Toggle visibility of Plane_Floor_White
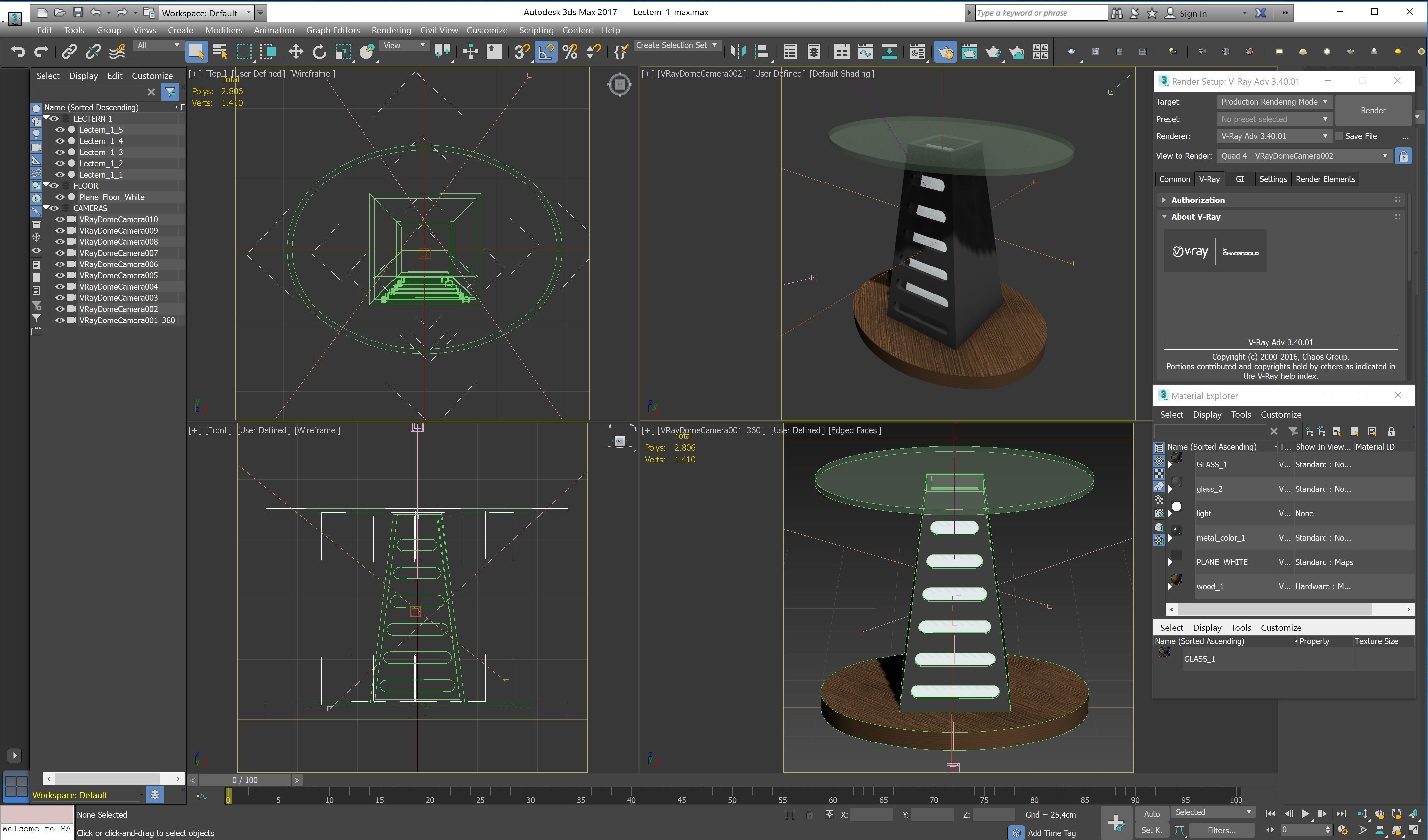 [x=60, y=197]
